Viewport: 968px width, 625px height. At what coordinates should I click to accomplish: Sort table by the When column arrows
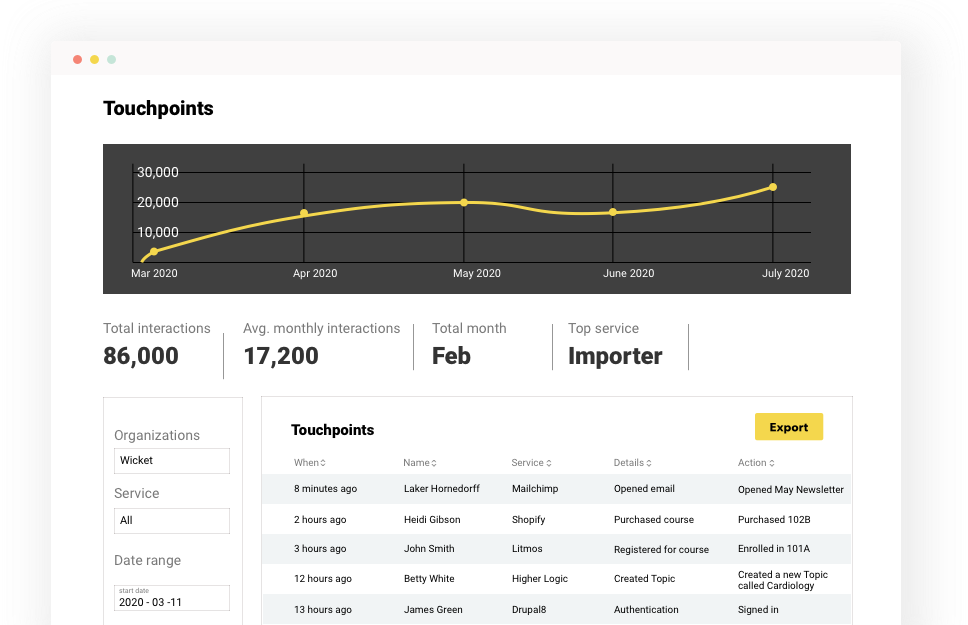click(323, 463)
